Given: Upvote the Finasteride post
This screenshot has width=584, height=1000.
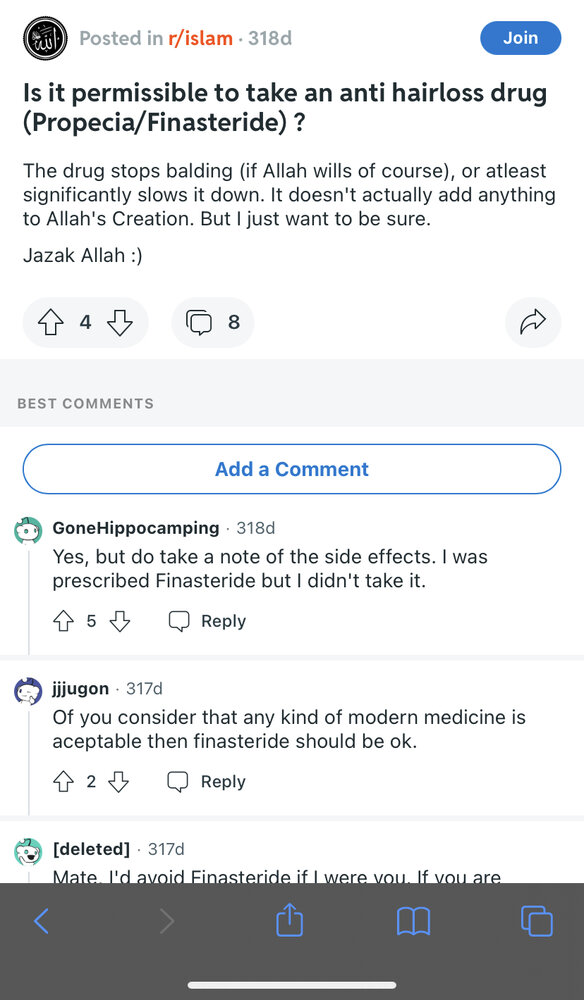Looking at the screenshot, I should (x=51, y=323).
